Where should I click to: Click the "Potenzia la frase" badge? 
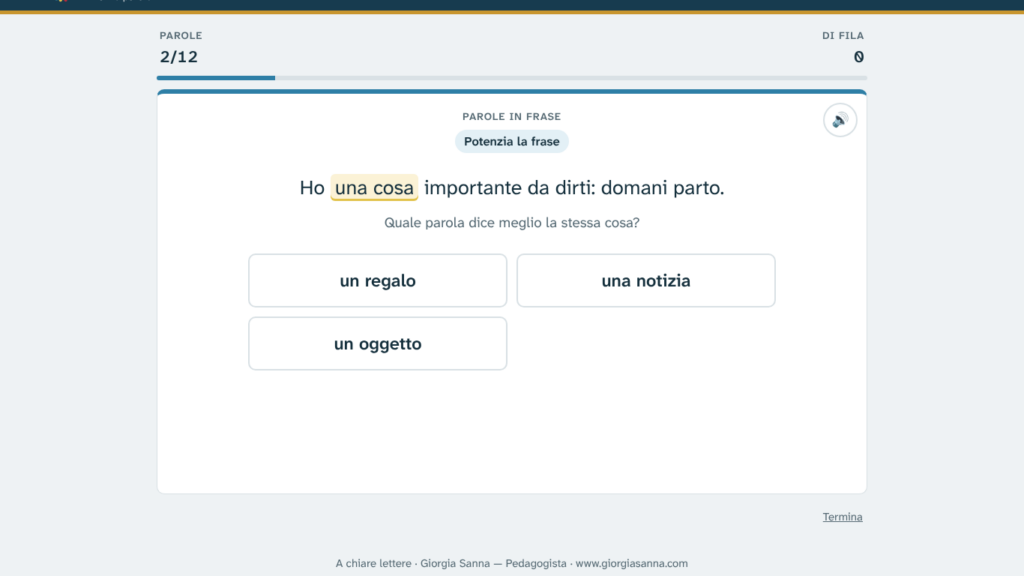[511, 141]
